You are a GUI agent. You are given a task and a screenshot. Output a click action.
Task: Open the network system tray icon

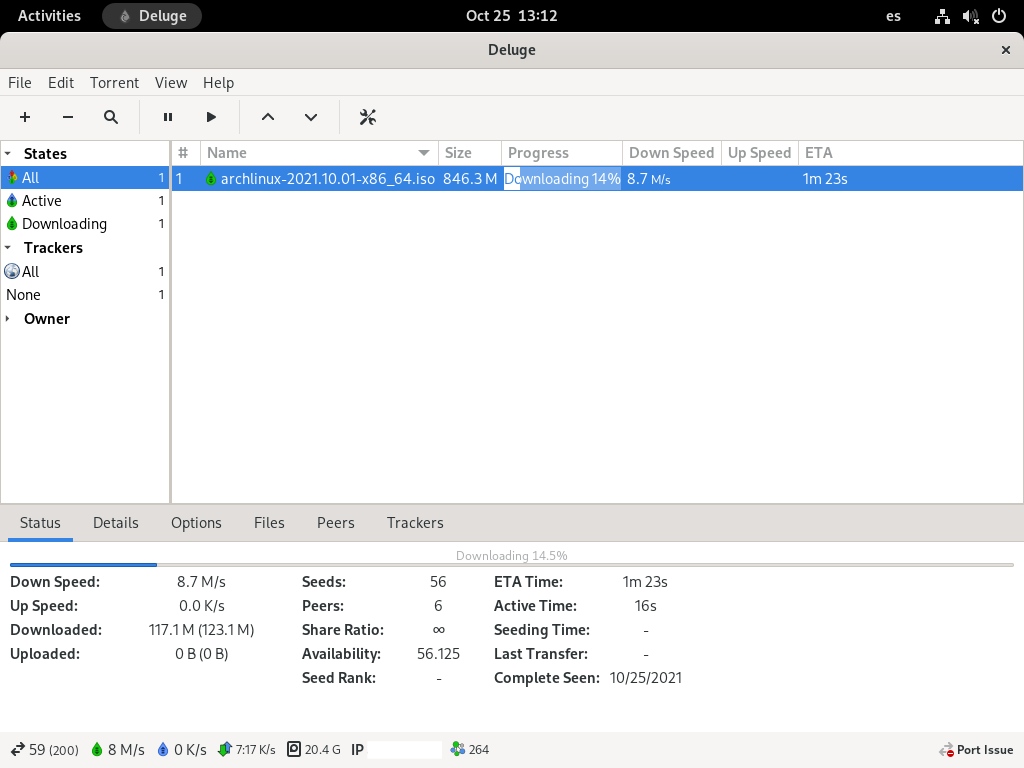[942, 16]
